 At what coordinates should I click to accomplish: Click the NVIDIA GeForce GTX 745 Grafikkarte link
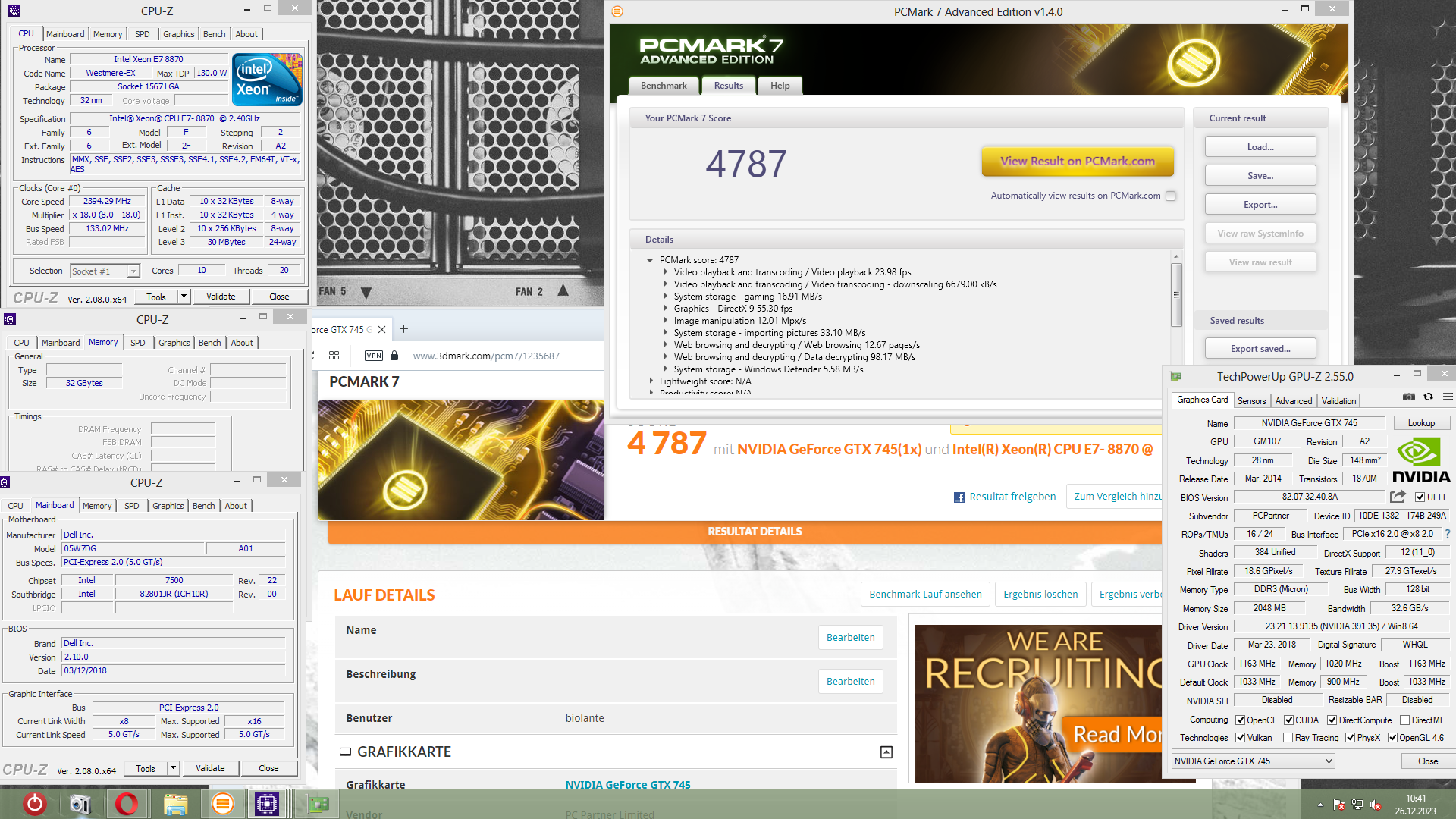pyautogui.click(x=628, y=785)
